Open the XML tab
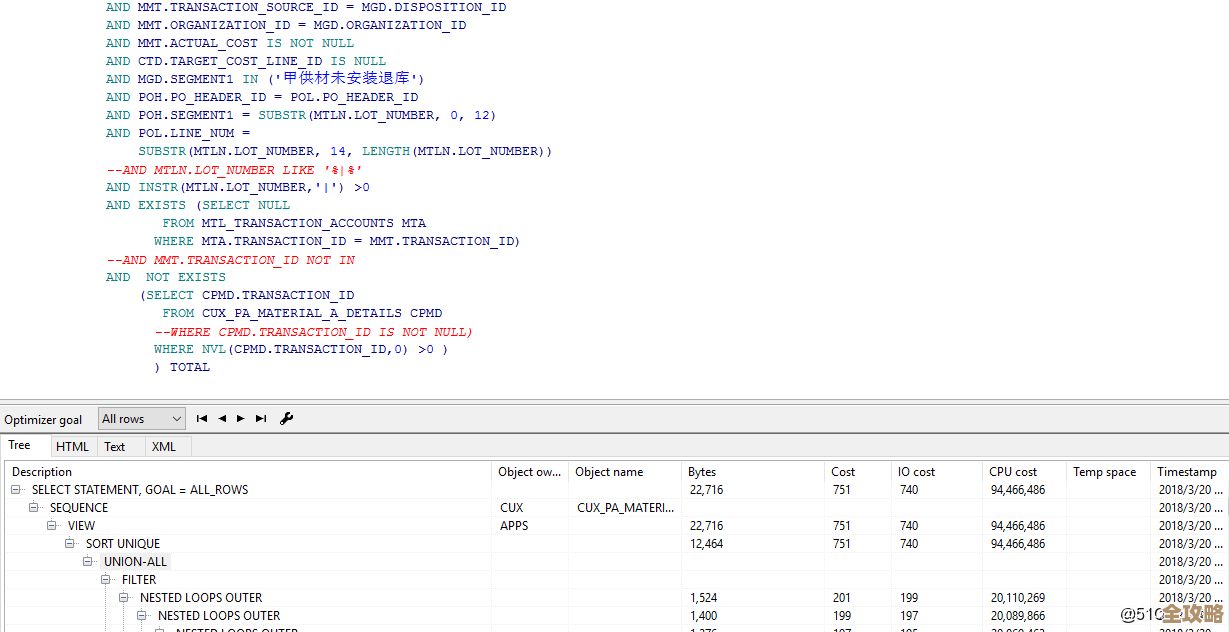Screen dimensions: 1229x632 (x=163, y=447)
